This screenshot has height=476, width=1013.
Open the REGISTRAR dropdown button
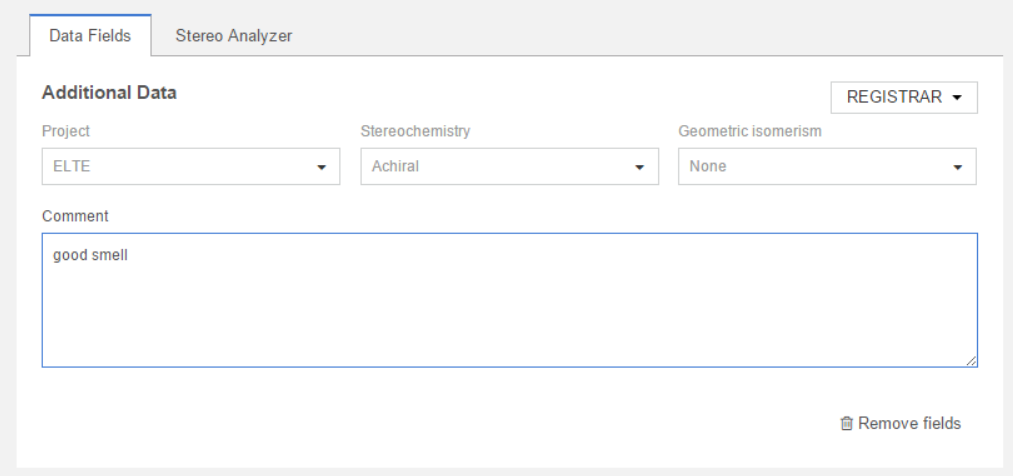click(x=894, y=97)
